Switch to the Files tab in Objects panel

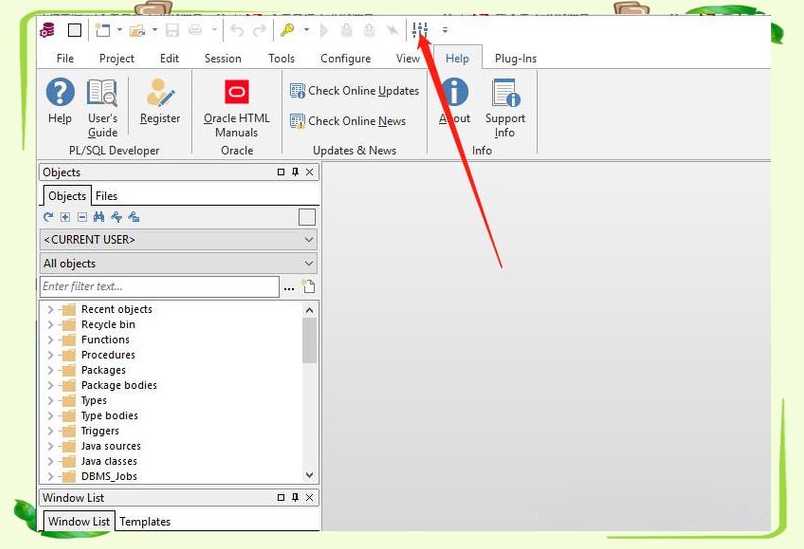pos(106,196)
